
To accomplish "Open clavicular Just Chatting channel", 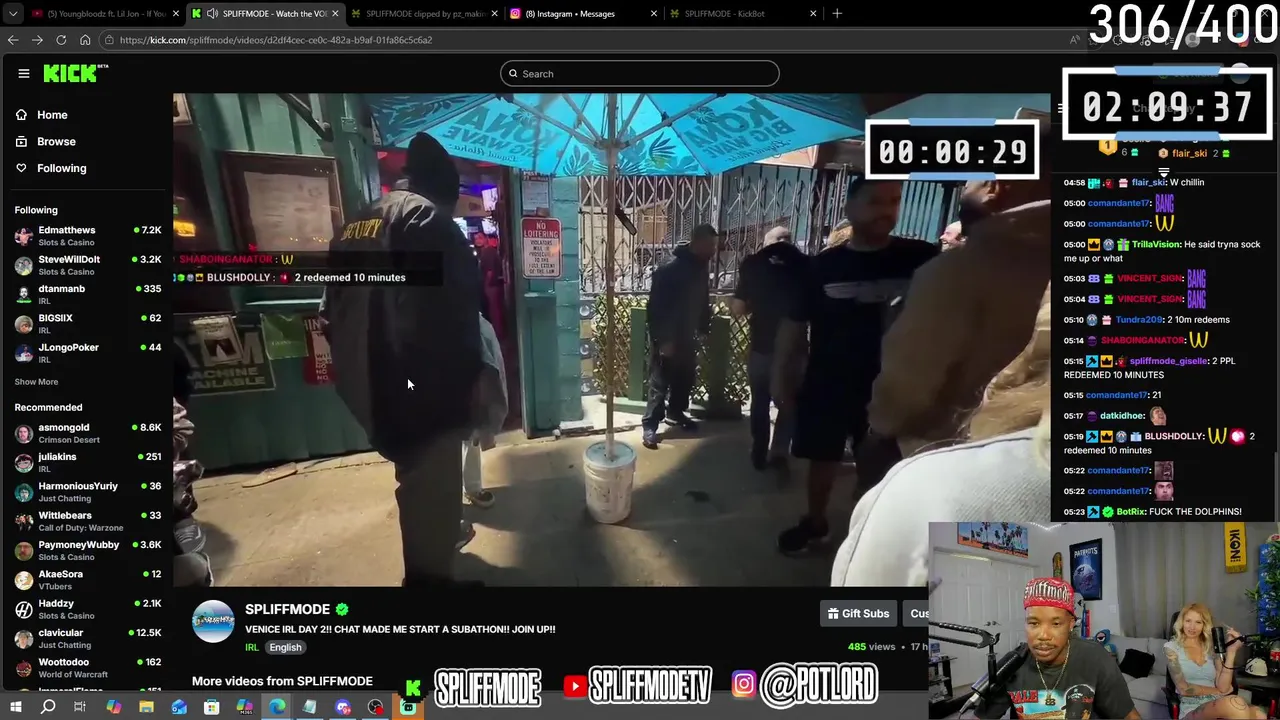I will pyautogui.click(x=88, y=638).
